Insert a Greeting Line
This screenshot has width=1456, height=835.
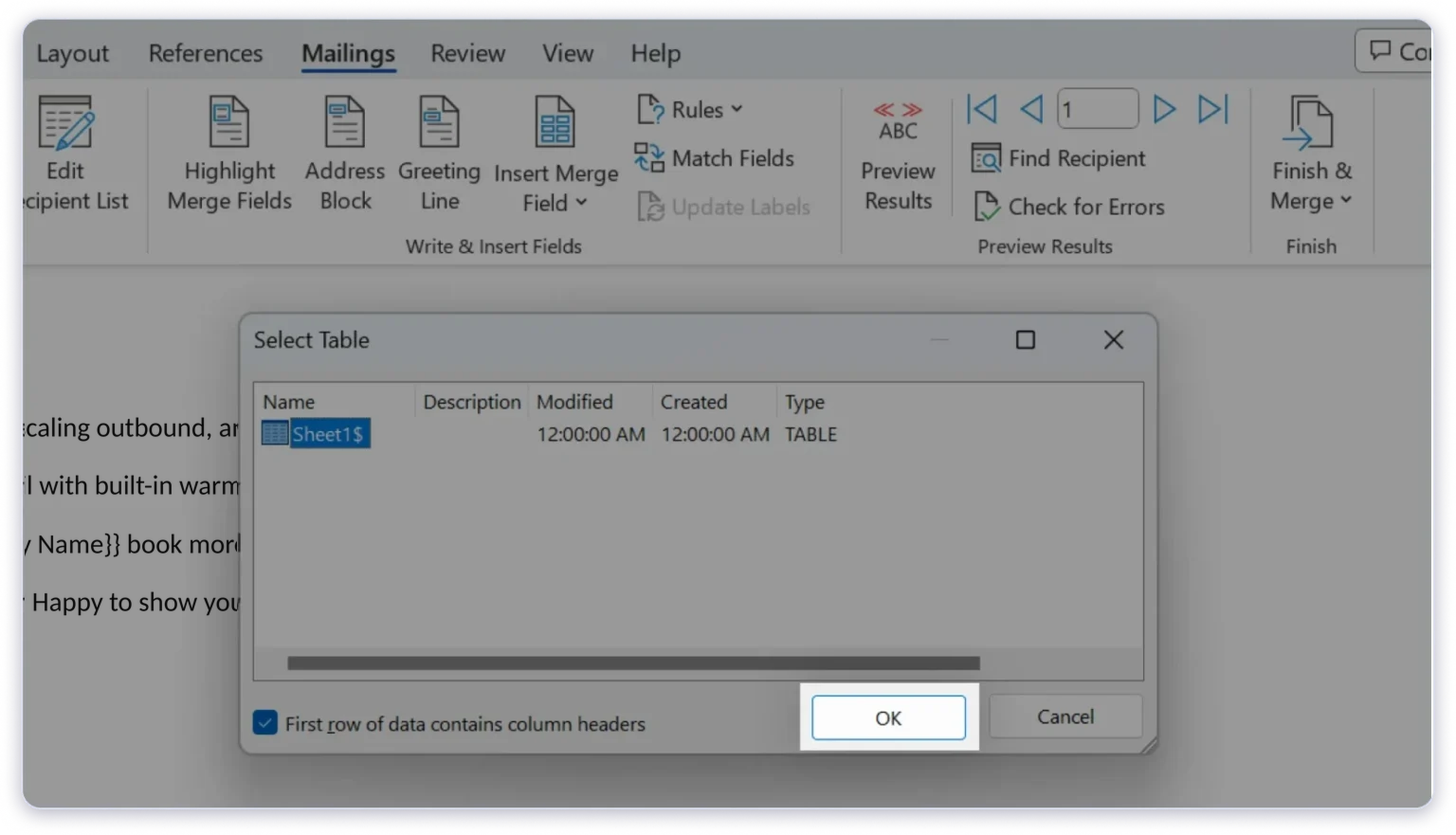[439, 154]
